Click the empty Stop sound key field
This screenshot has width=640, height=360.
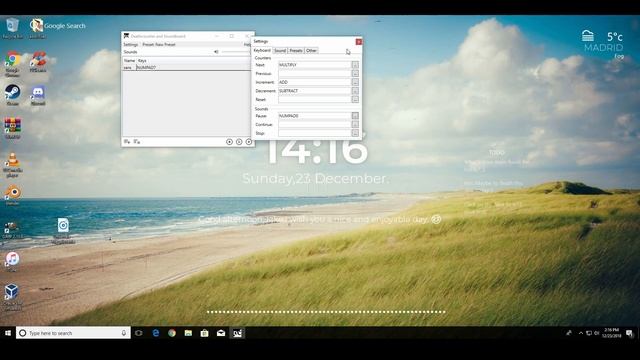[315, 133]
